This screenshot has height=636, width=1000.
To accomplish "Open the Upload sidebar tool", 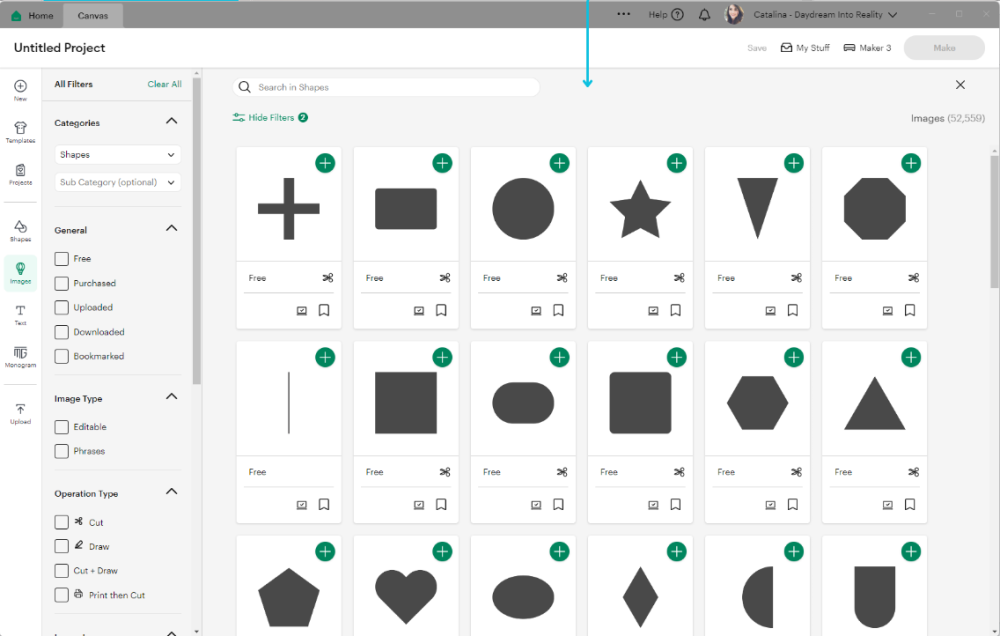I will [x=20, y=413].
